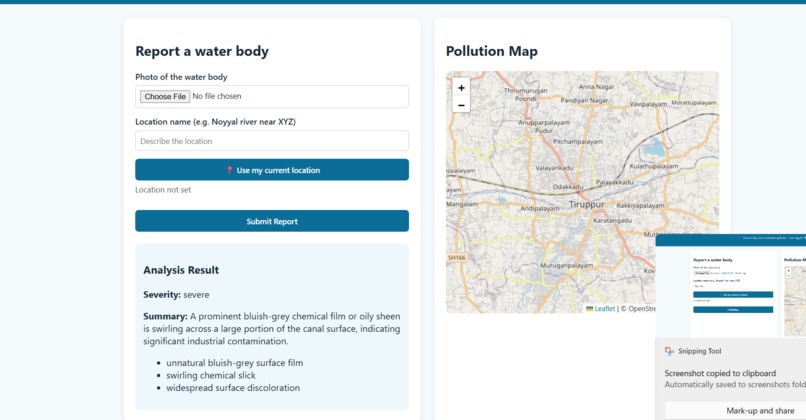Click the Submit Report button
The image size is (806, 420).
pos(272,221)
